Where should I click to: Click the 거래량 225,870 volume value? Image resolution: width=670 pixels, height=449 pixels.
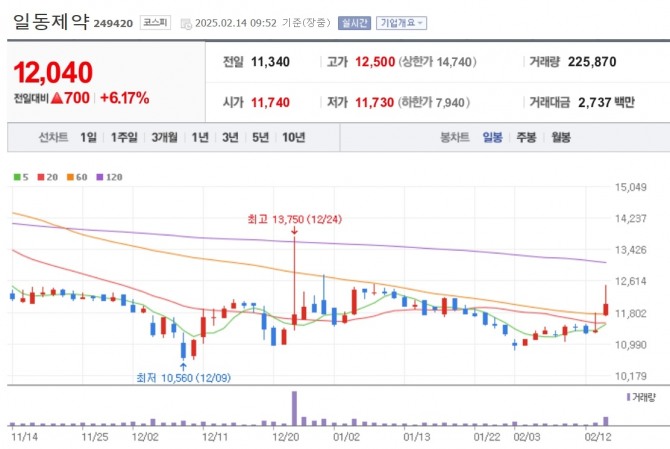coord(592,62)
